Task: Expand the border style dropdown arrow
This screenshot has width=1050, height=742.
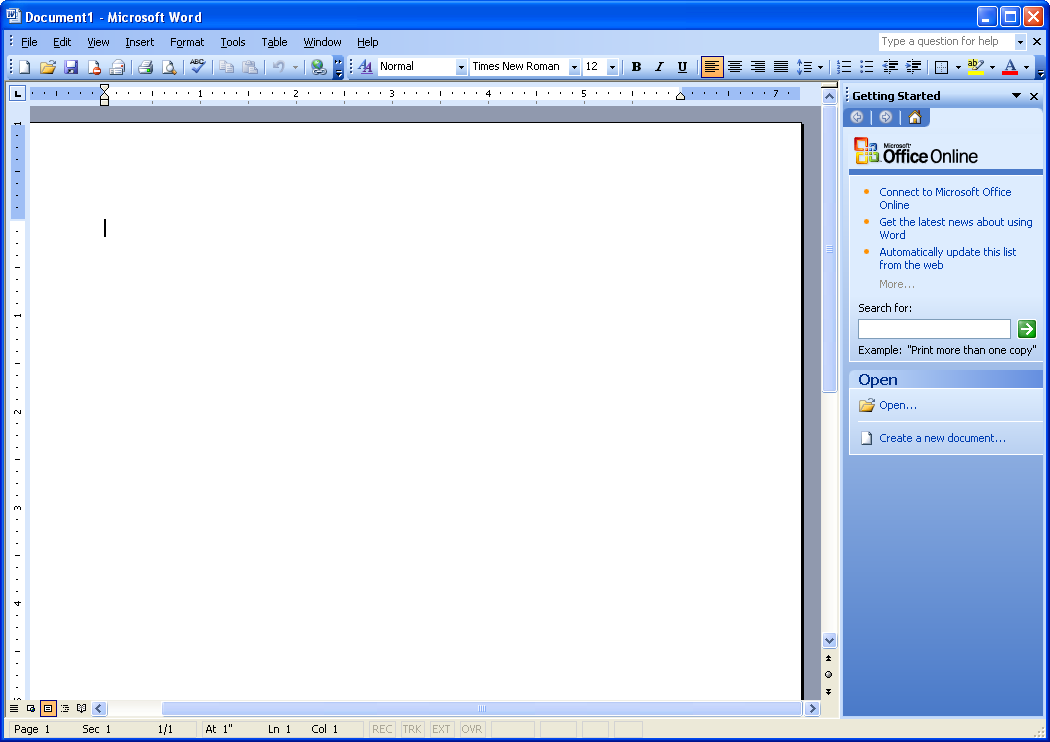Action: click(x=958, y=67)
